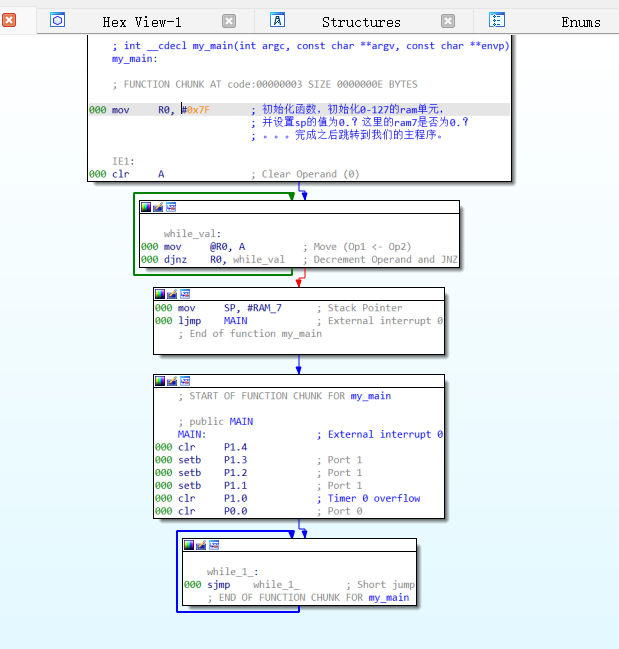Click graph-view icon in while_val block
The width and height of the screenshot is (619, 649).
tap(171, 207)
